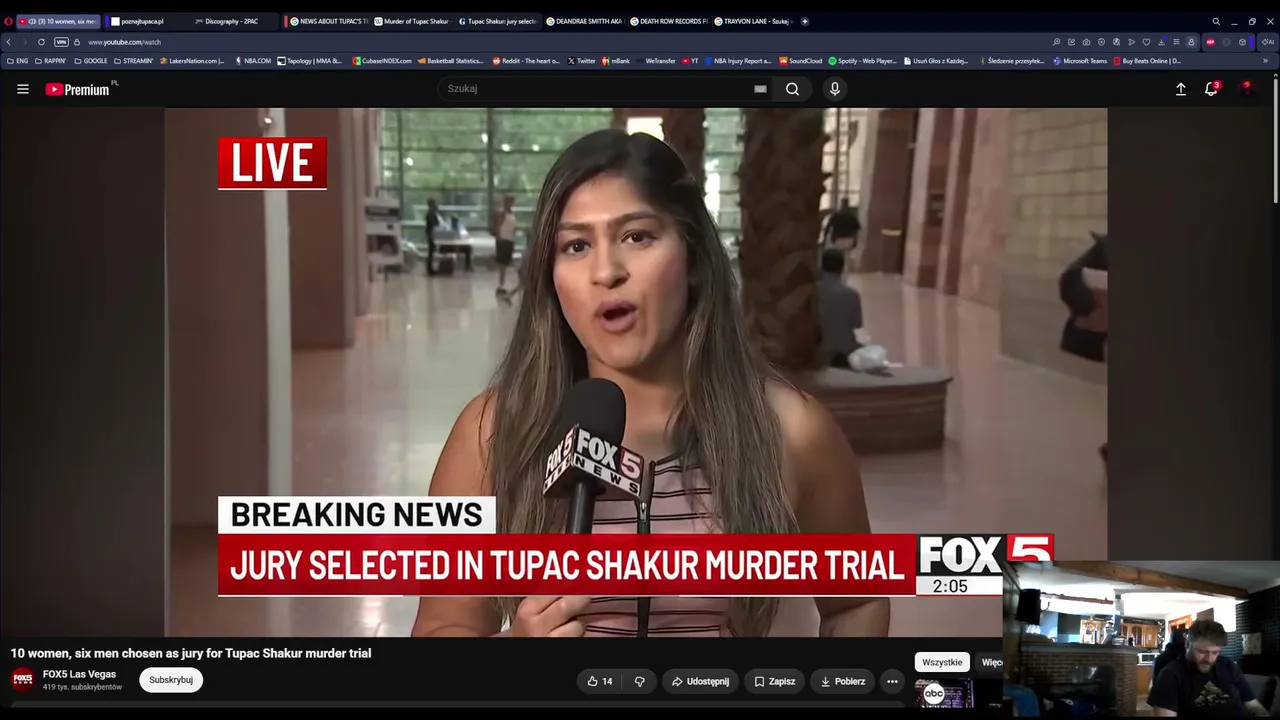Show more bookmarks with the overflow chevron
This screenshot has width=1280, height=720.
click(x=1265, y=61)
